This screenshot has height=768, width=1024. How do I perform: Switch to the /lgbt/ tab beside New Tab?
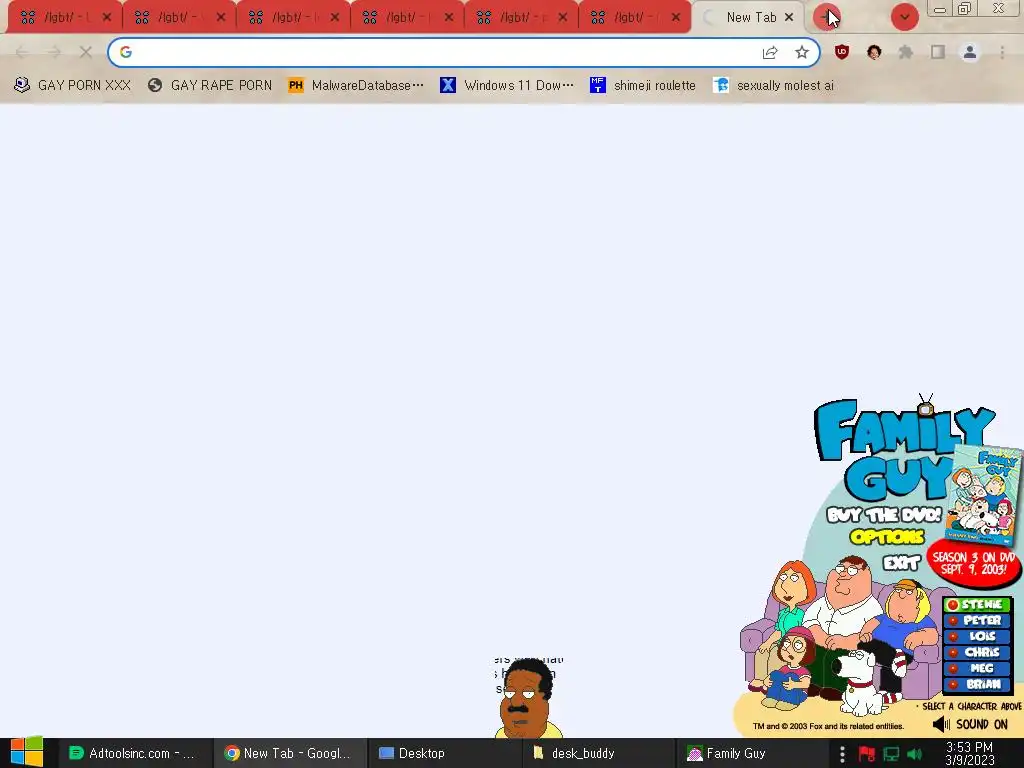(635, 18)
